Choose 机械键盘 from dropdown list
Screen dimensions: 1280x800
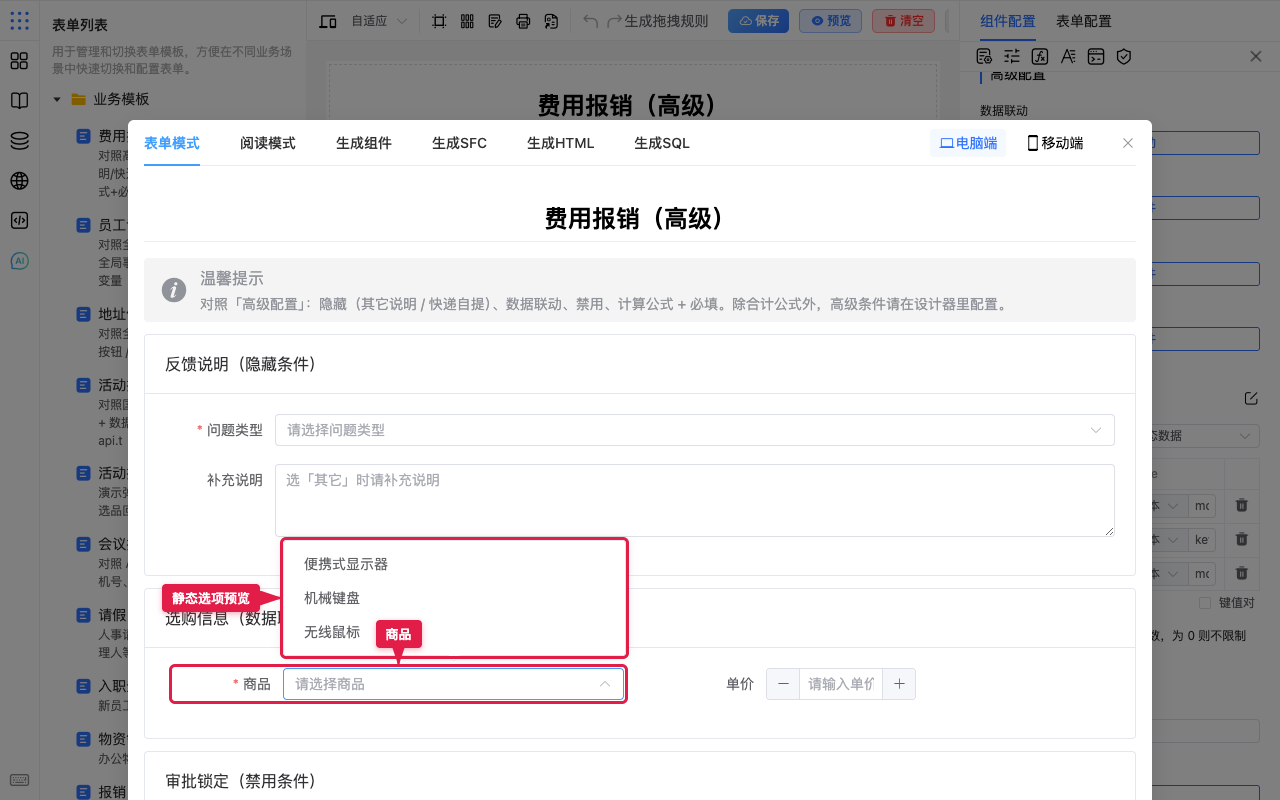point(455,598)
